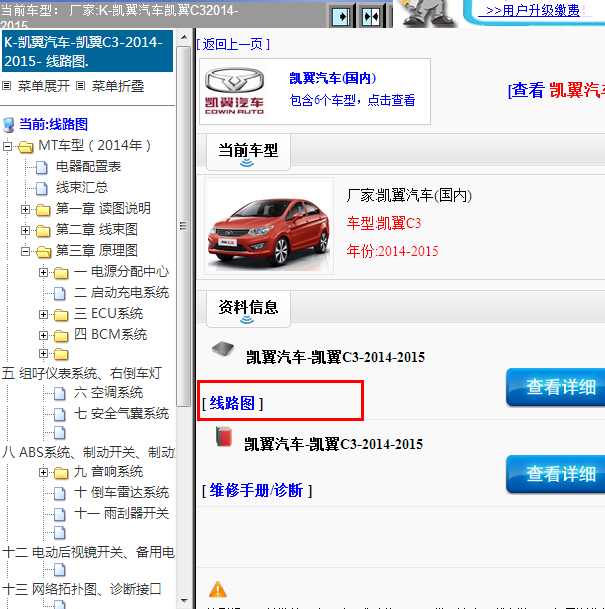Click the red book icon beside 维修手册 entry
605x609 pixels.
[224, 437]
